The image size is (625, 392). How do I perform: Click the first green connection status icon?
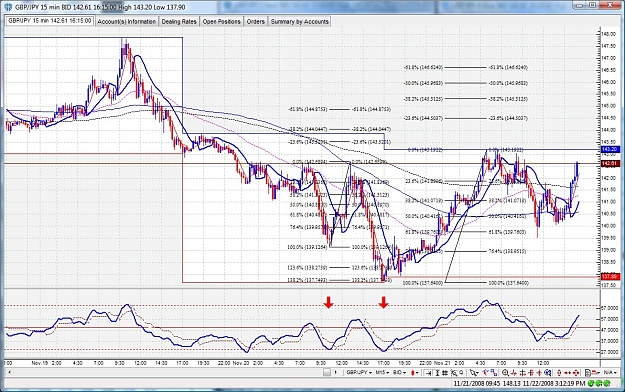click(591, 384)
